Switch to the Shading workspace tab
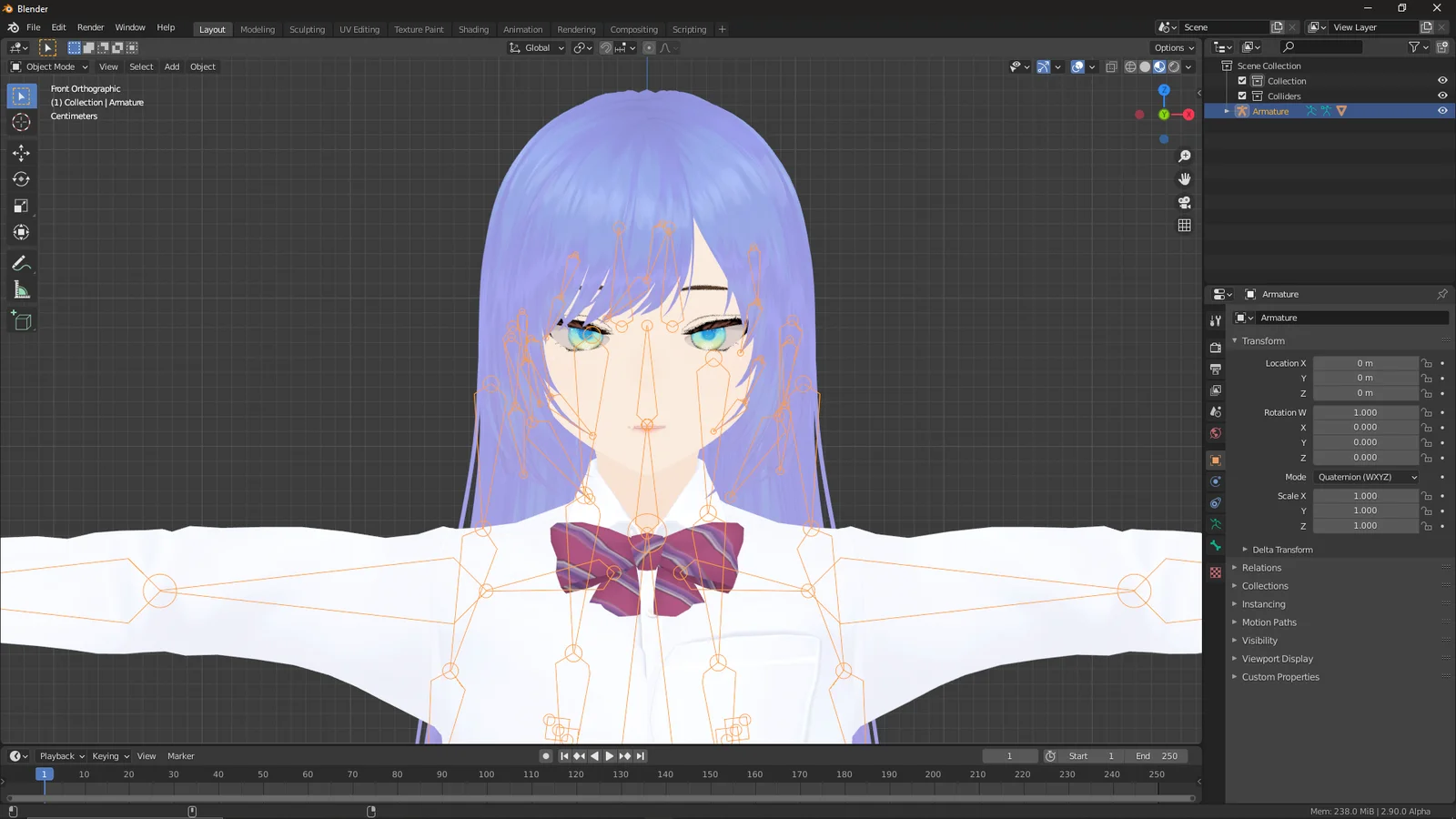This screenshot has height=819, width=1456. point(473,29)
